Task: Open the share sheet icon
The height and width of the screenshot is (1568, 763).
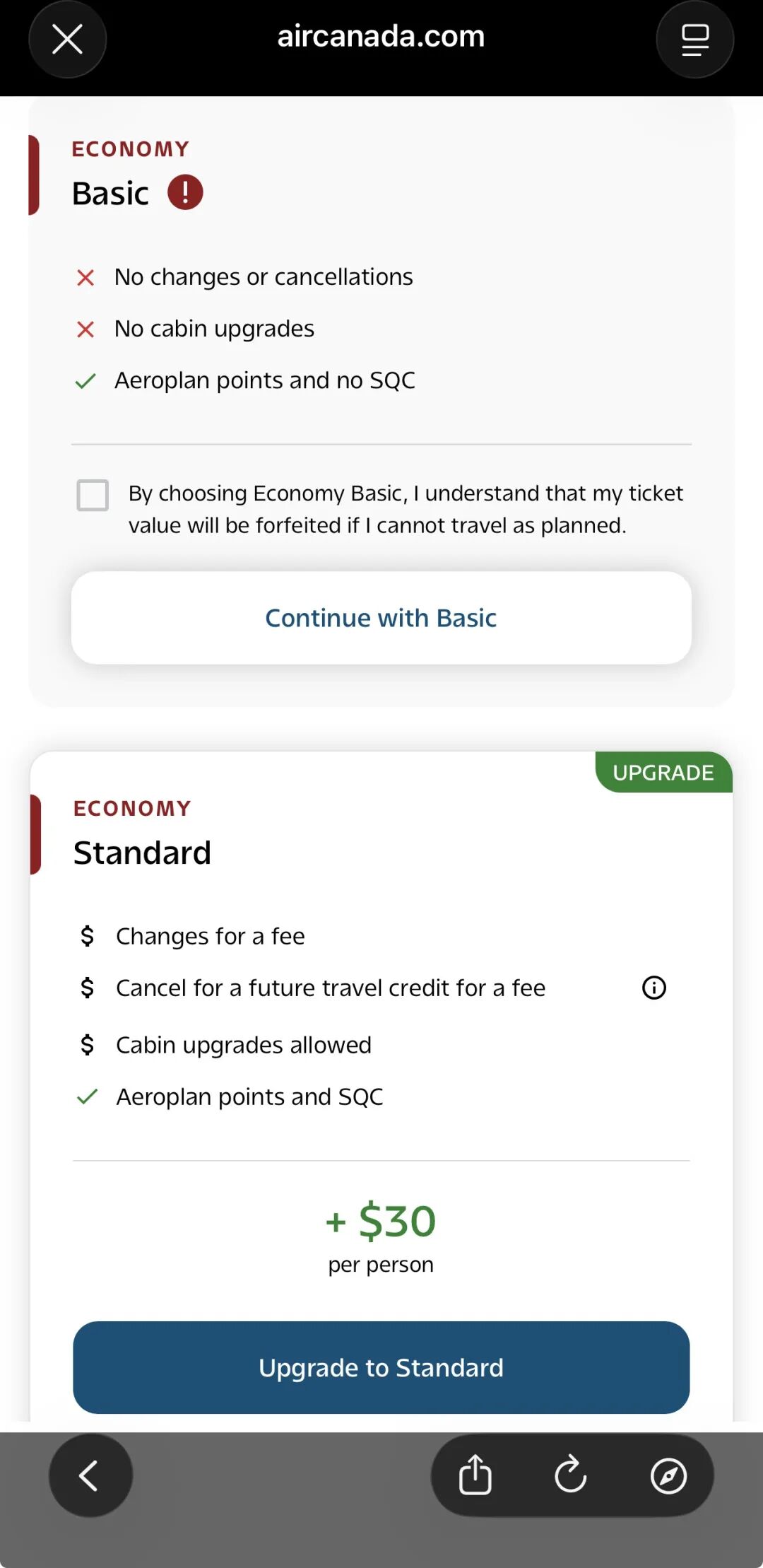Action: (x=475, y=1475)
